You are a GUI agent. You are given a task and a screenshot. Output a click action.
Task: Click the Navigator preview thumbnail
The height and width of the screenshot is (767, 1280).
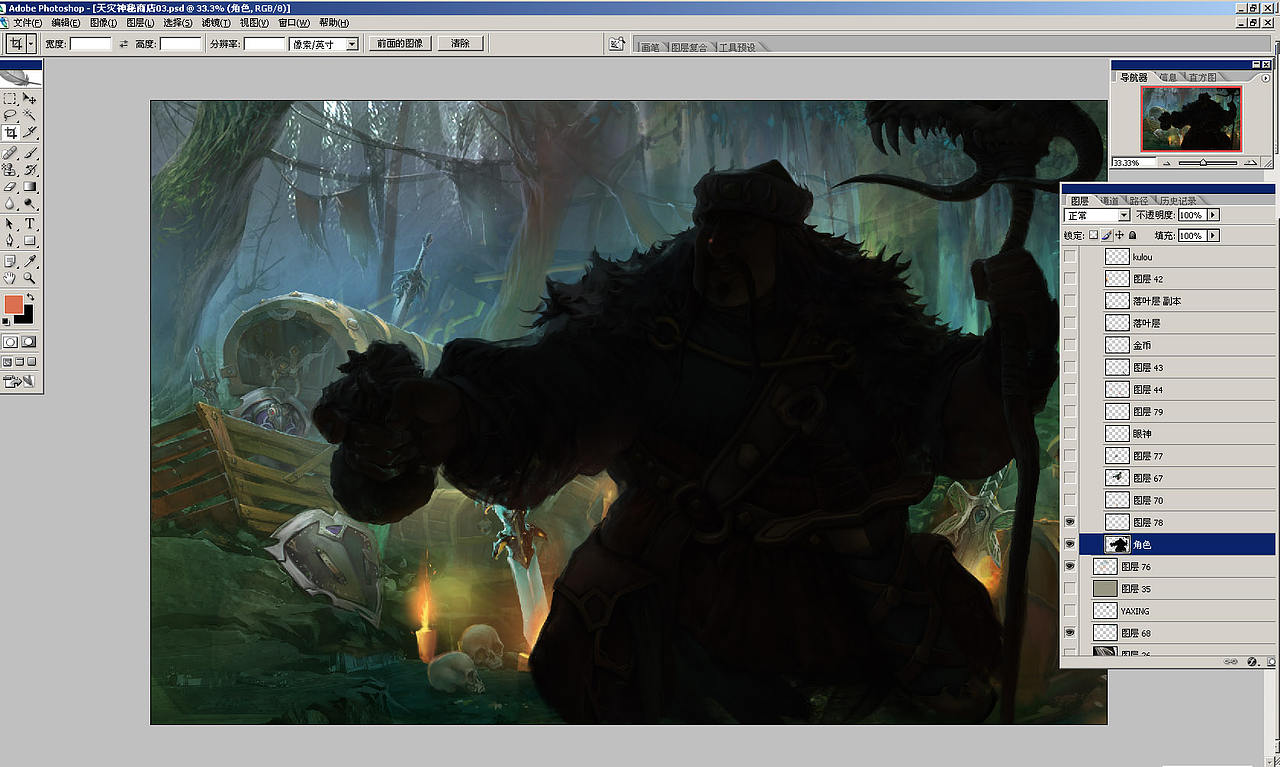(1191, 119)
